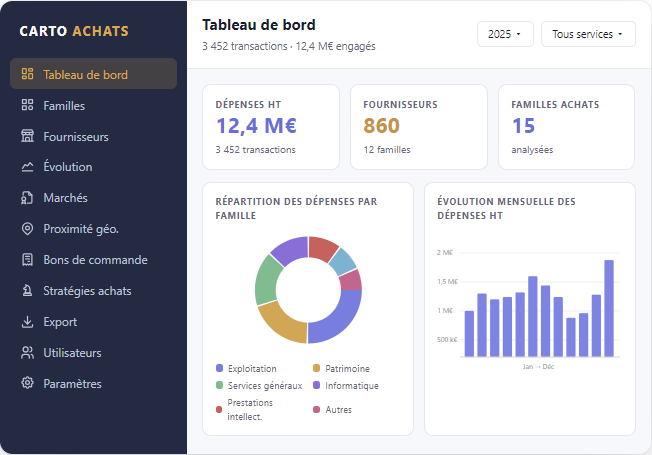The height and width of the screenshot is (455, 652).
Task: Go to the Fournisseurs section
Action: (94, 136)
